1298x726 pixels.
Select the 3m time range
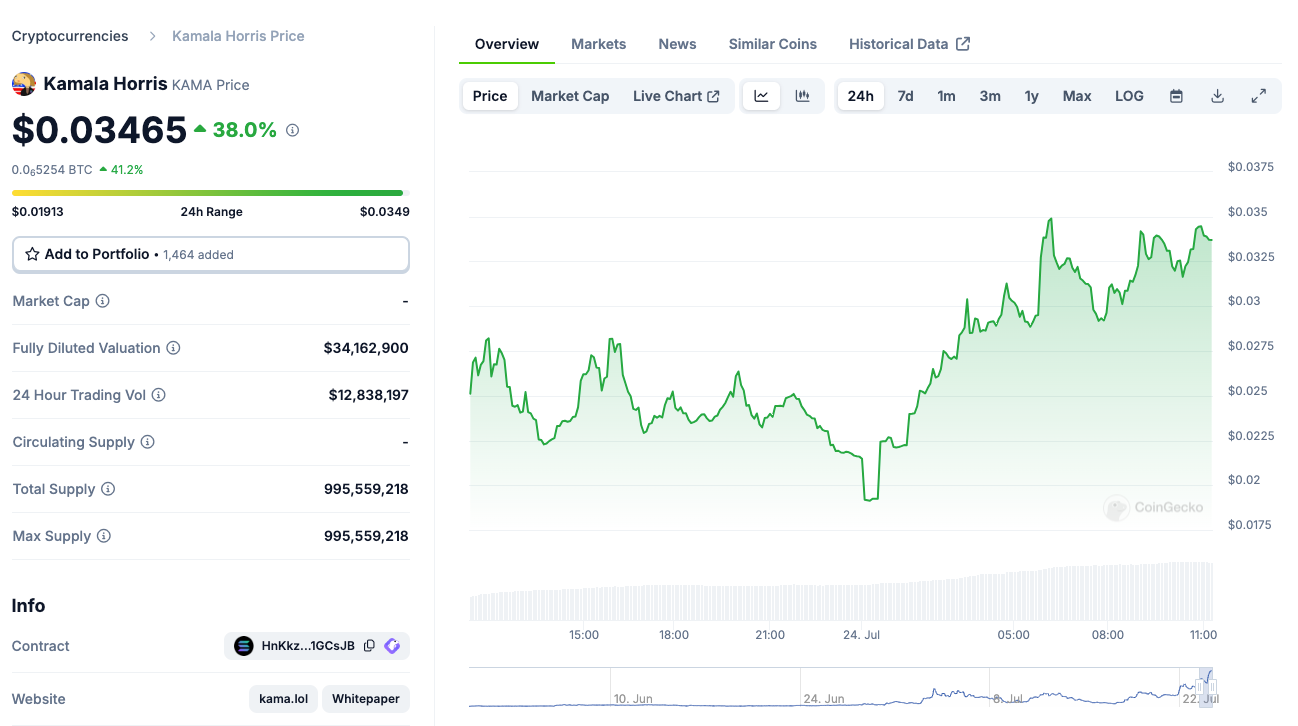point(990,96)
